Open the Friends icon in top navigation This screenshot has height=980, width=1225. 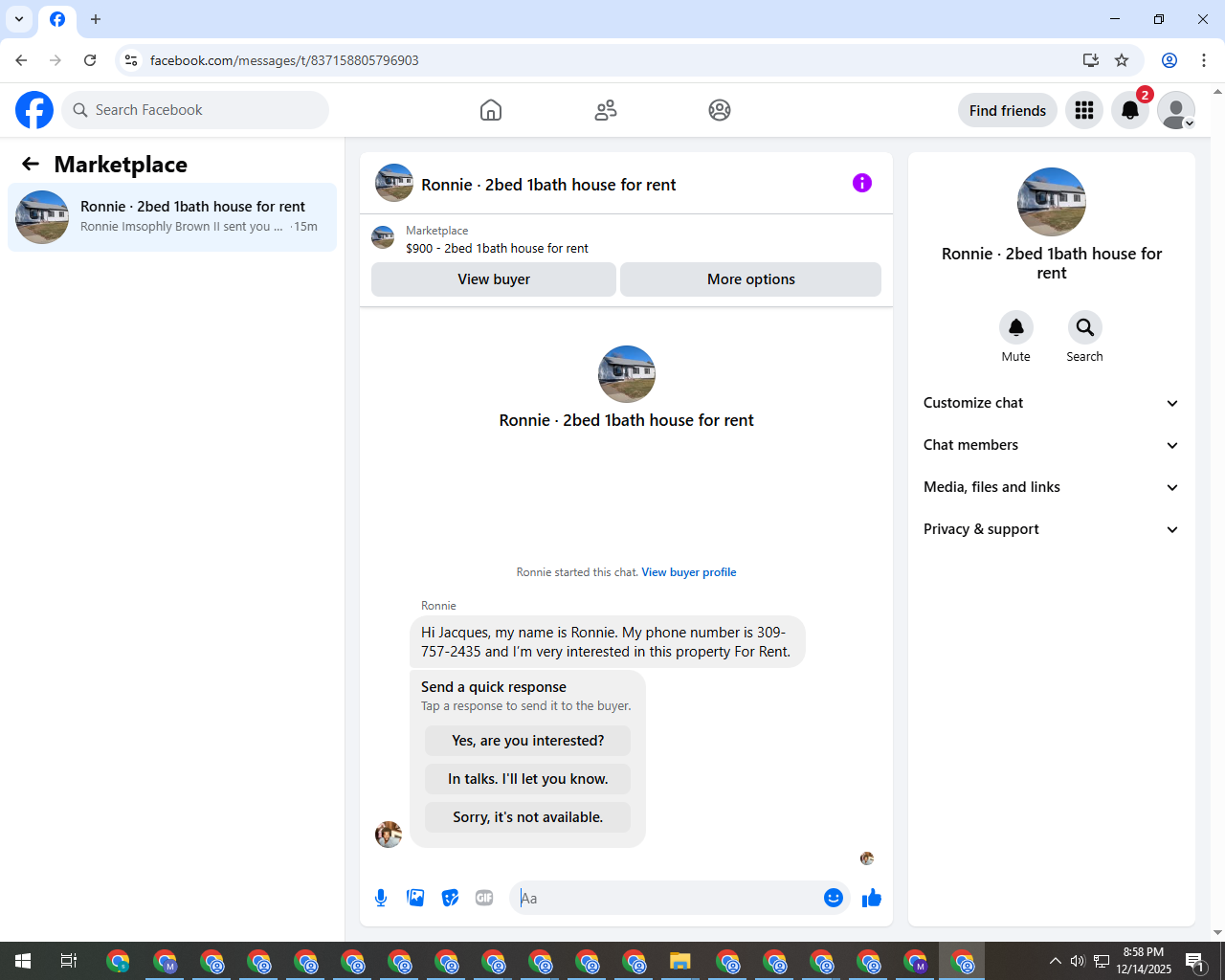coord(606,110)
